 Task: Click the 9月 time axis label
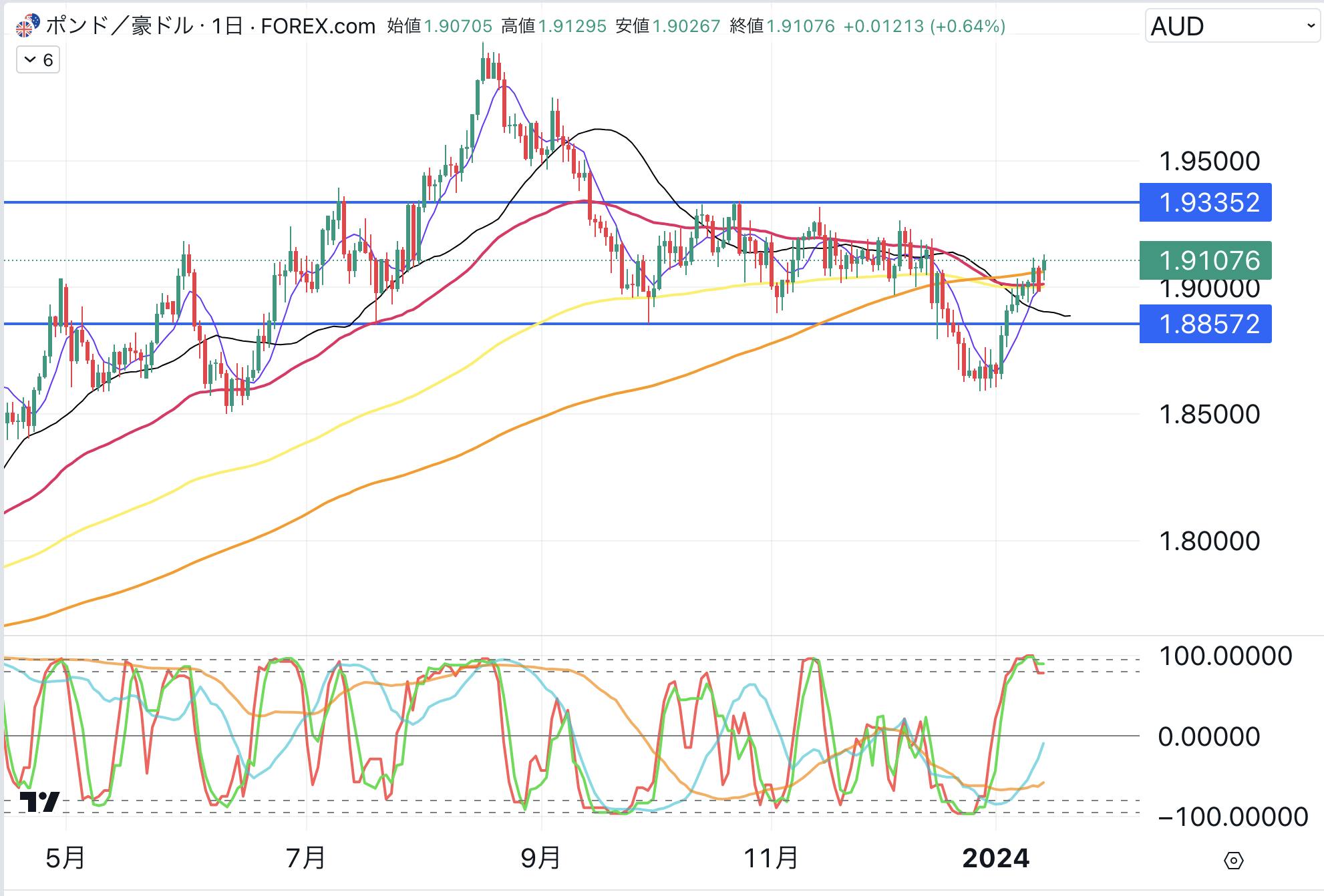pos(540,858)
